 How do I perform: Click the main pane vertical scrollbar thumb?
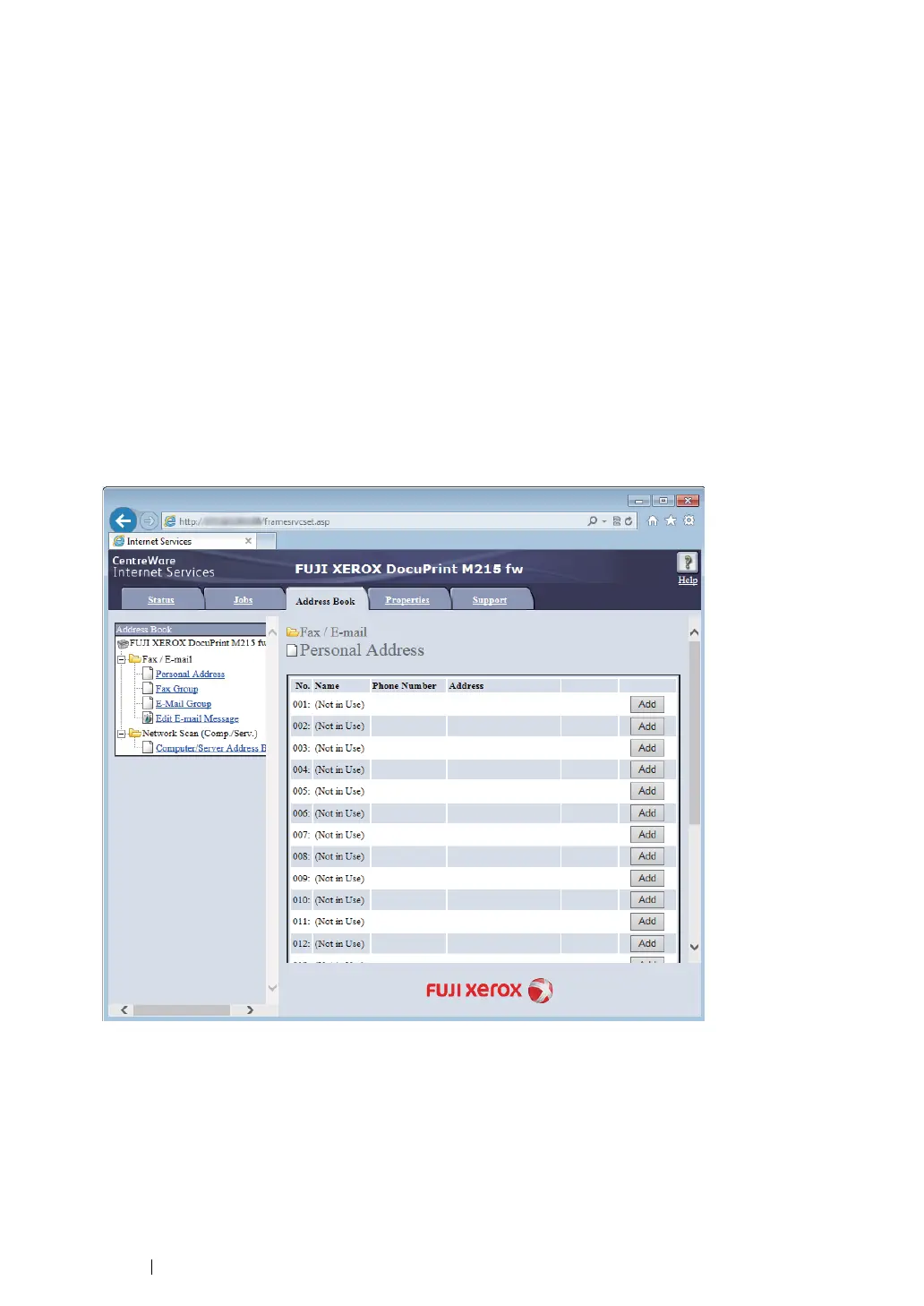tap(694, 733)
